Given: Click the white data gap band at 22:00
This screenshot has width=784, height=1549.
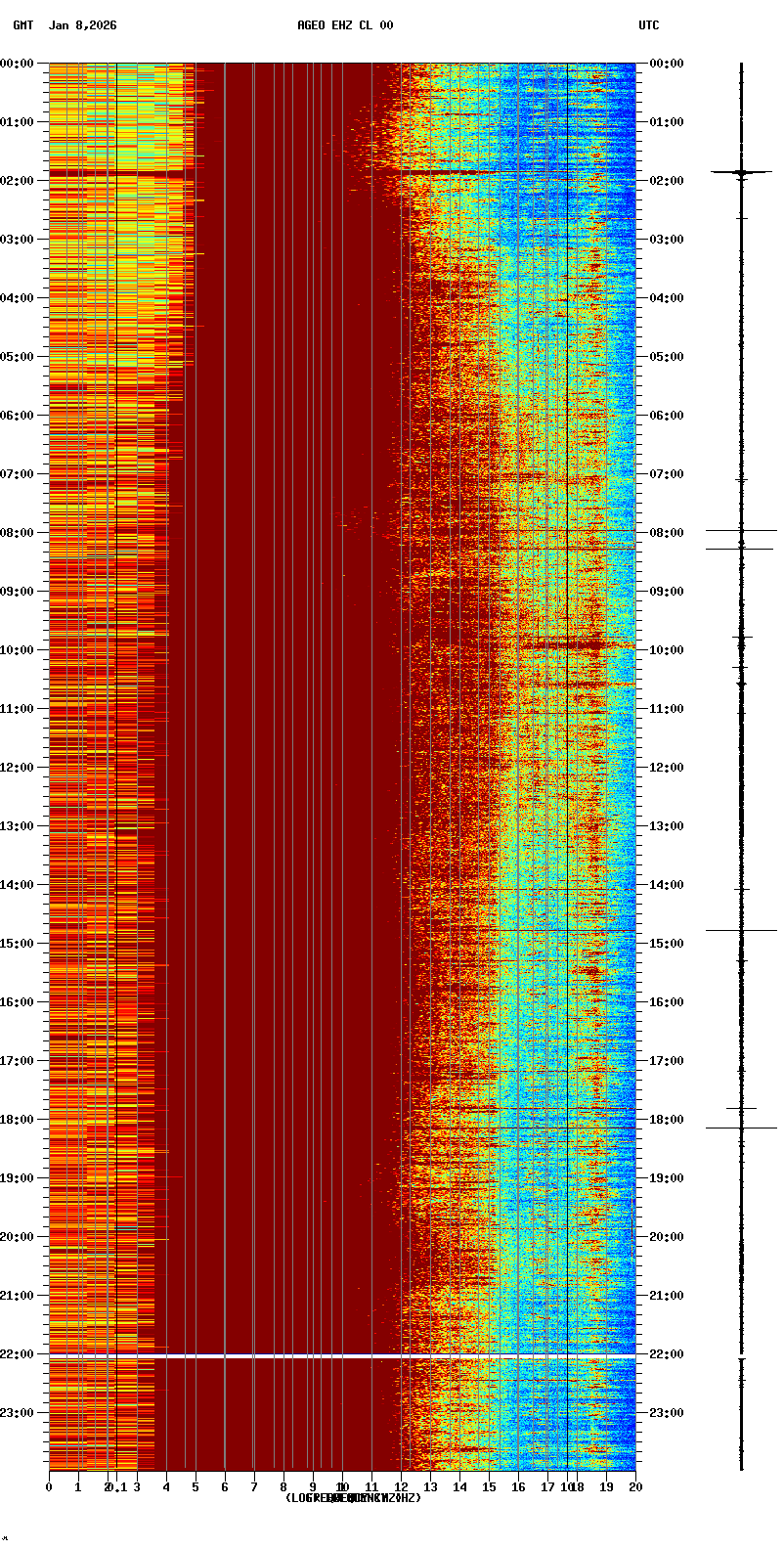Looking at the screenshot, I should pyautogui.click(x=342, y=1356).
